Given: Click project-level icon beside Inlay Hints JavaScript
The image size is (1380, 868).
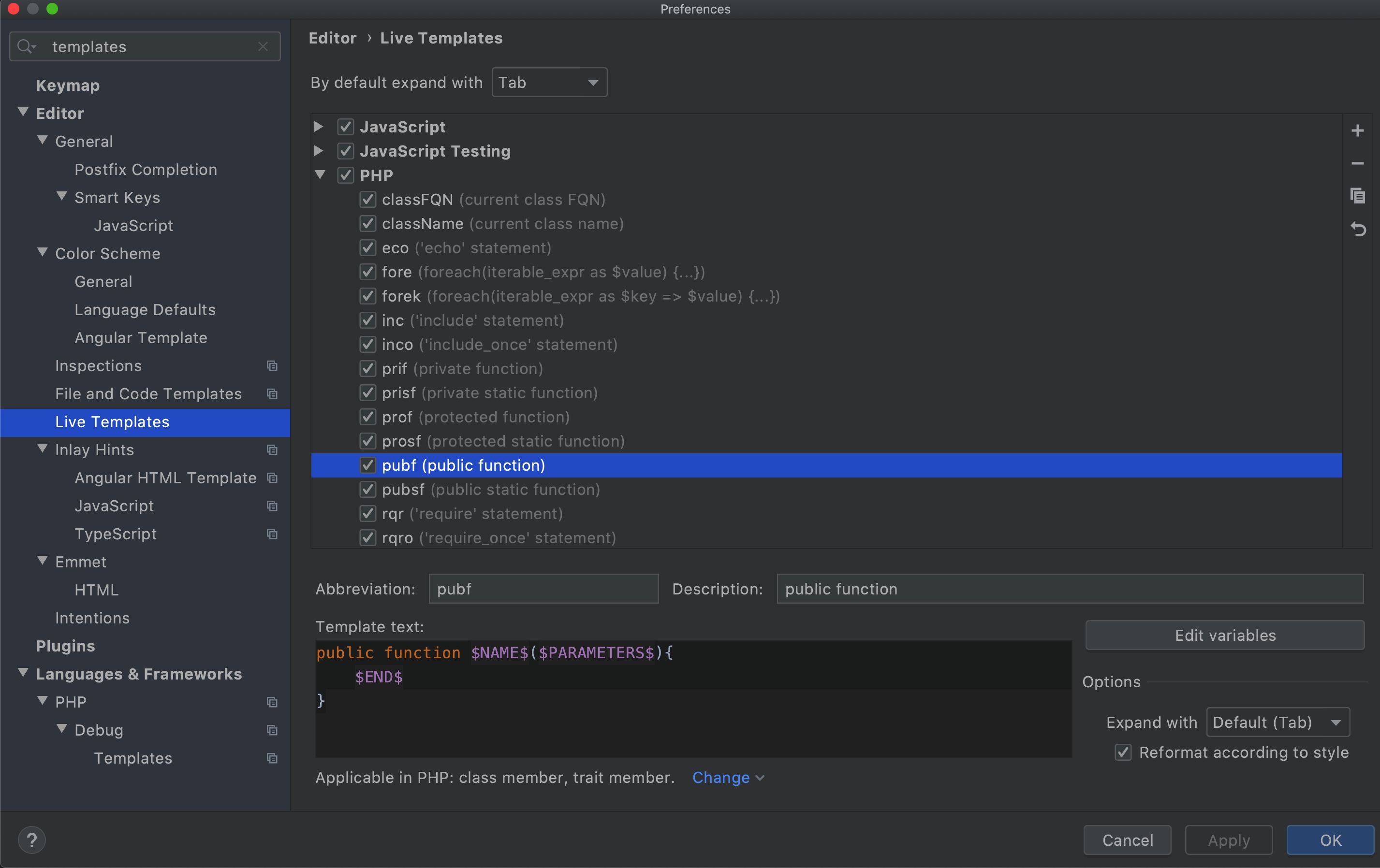Looking at the screenshot, I should 272,506.
